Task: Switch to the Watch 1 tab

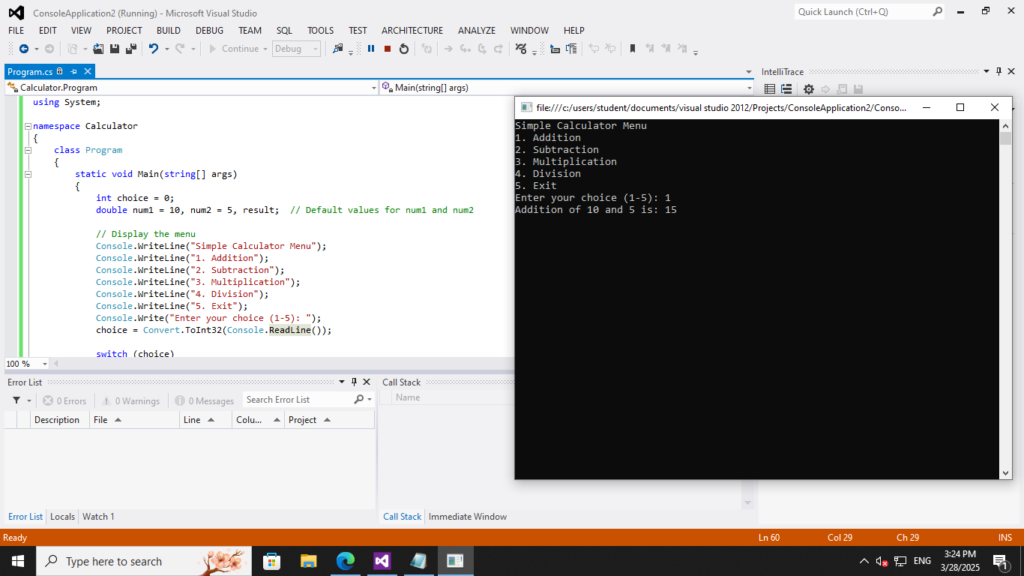Action: (x=98, y=517)
